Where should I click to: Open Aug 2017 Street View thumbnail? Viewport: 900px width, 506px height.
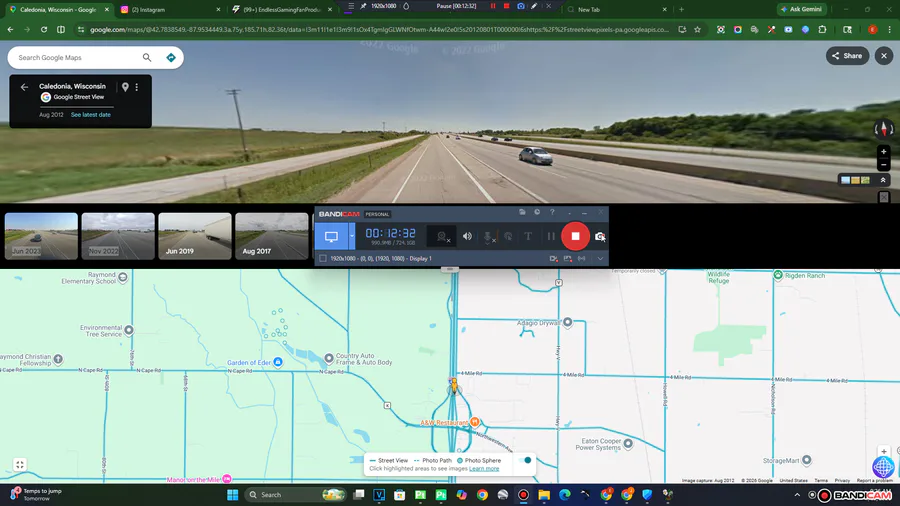pos(271,236)
